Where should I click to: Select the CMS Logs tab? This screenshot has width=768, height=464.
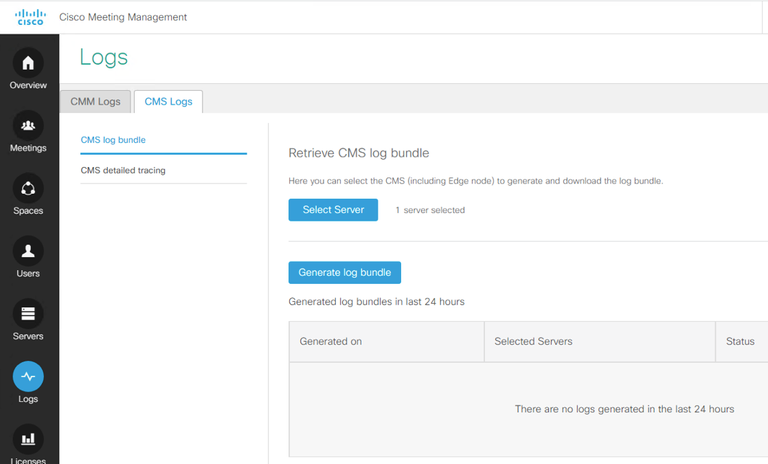[x=168, y=101]
